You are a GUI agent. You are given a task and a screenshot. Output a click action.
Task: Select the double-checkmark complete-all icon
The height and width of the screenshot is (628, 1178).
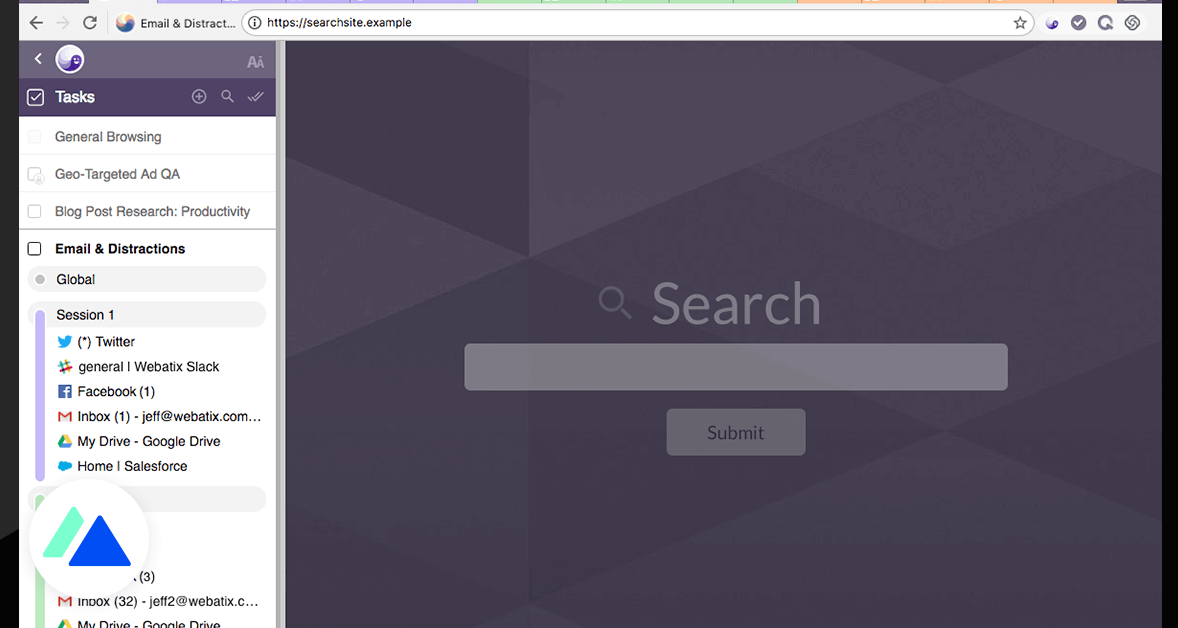click(255, 96)
